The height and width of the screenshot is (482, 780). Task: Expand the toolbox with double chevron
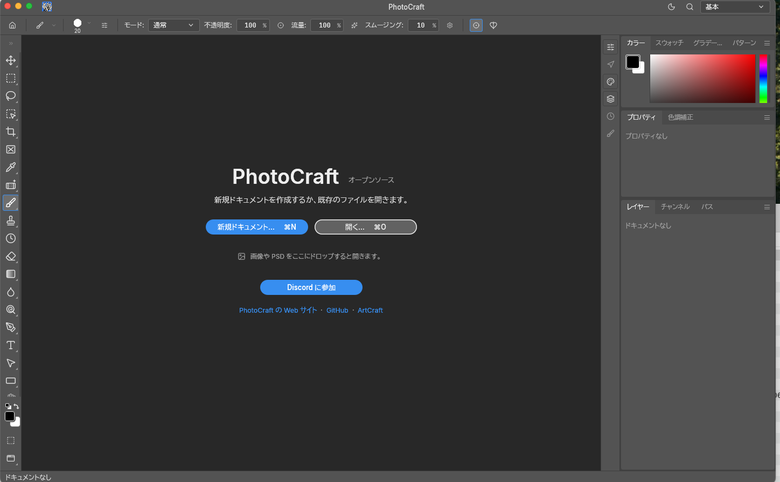click(x=10, y=44)
